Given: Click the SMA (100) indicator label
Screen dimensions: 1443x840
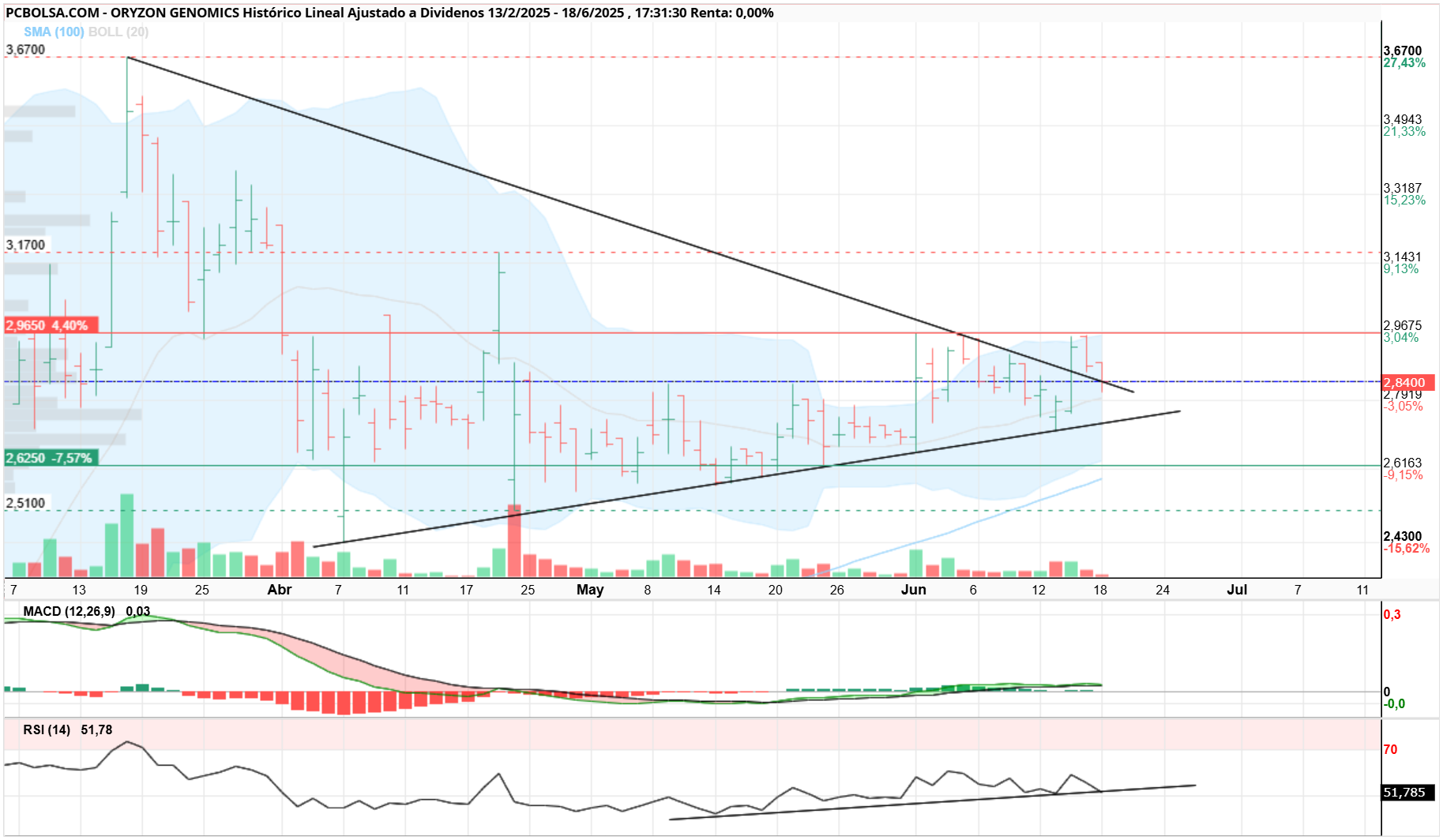Looking at the screenshot, I should [54, 32].
